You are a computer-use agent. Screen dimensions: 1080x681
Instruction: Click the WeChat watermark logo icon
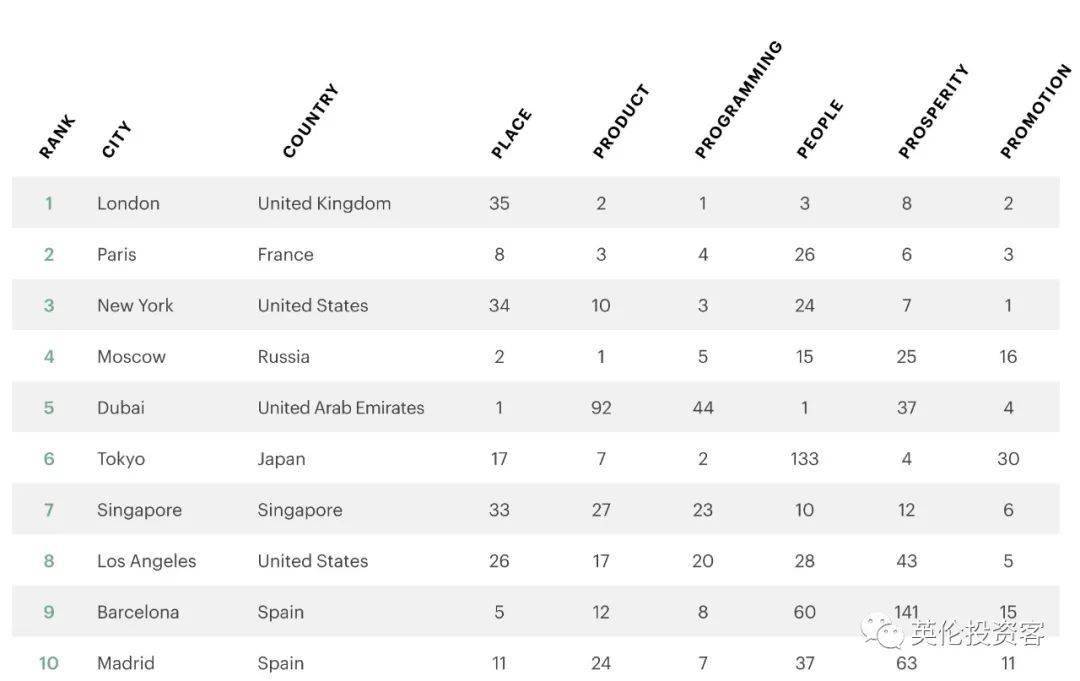point(883,632)
